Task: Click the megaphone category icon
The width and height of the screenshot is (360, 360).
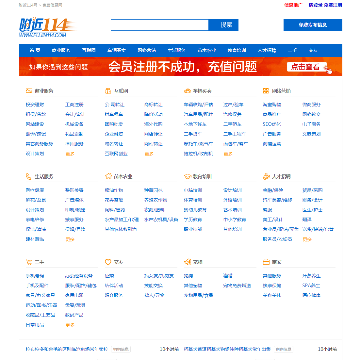Action: (x=187, y=262)
